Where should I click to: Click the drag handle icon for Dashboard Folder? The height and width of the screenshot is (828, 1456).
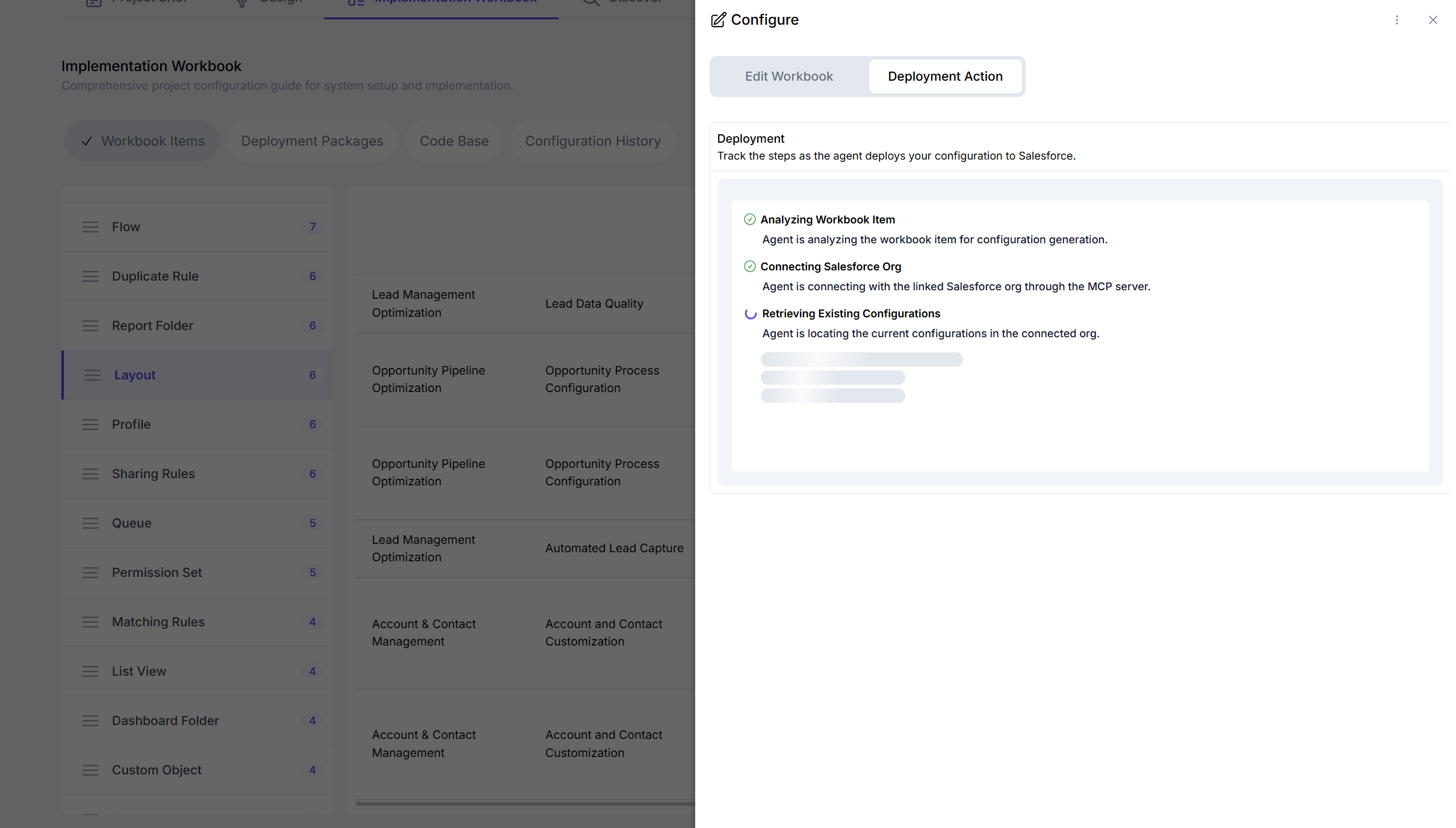click(90, 721)
